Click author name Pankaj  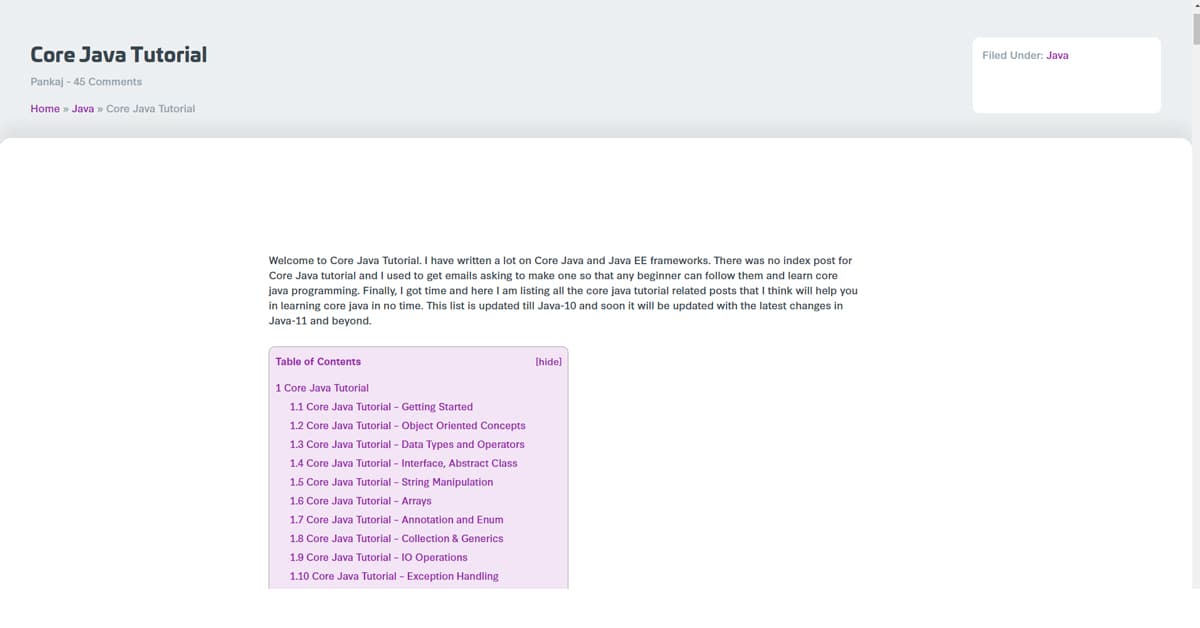(x=47, y=82)
